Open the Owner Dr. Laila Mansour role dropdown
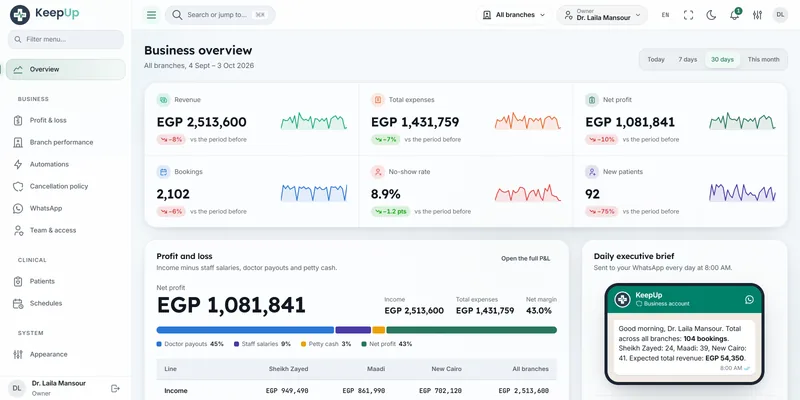The height and width of the screenshot is (400, 800). pyautogui.click(x=602, y=15)
